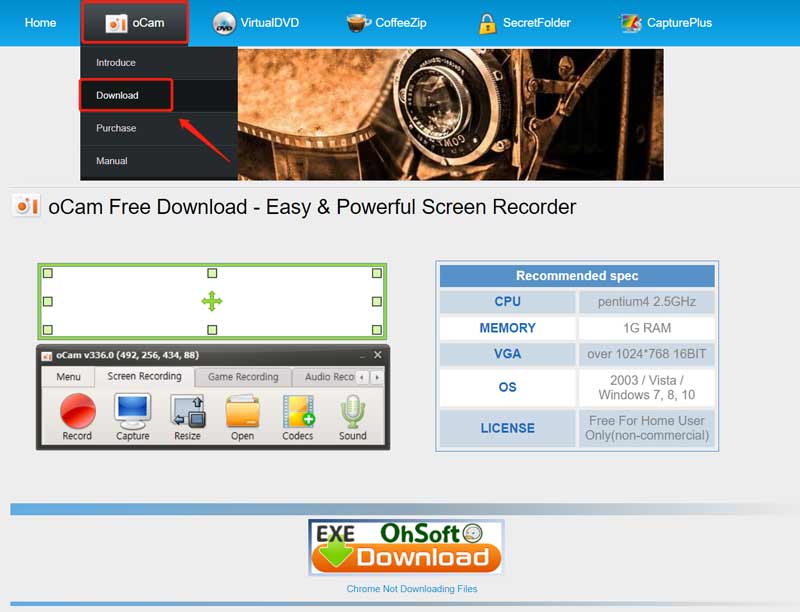Click the Open folder icon in oCam
800x612 pixels.
pyautogui.click(x=242, y=417)
